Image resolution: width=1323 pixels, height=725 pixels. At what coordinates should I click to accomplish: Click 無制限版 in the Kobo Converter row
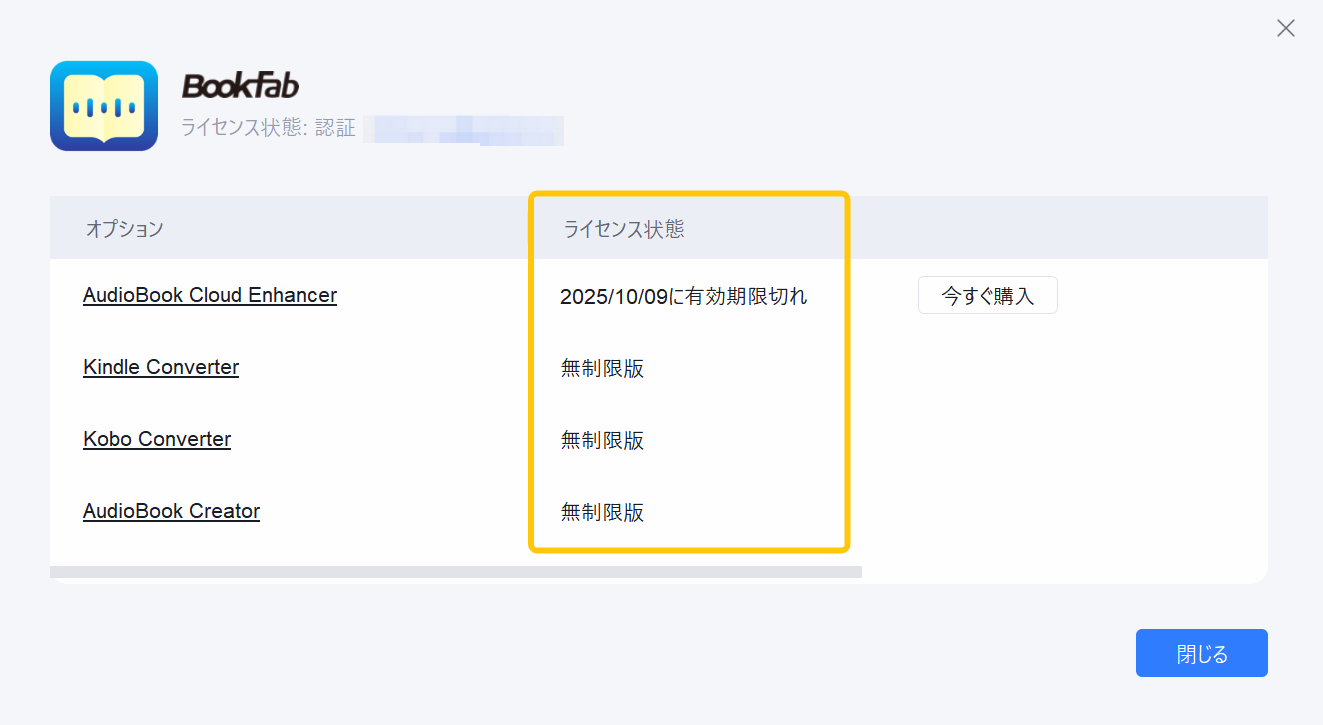[x=602, y=441]
